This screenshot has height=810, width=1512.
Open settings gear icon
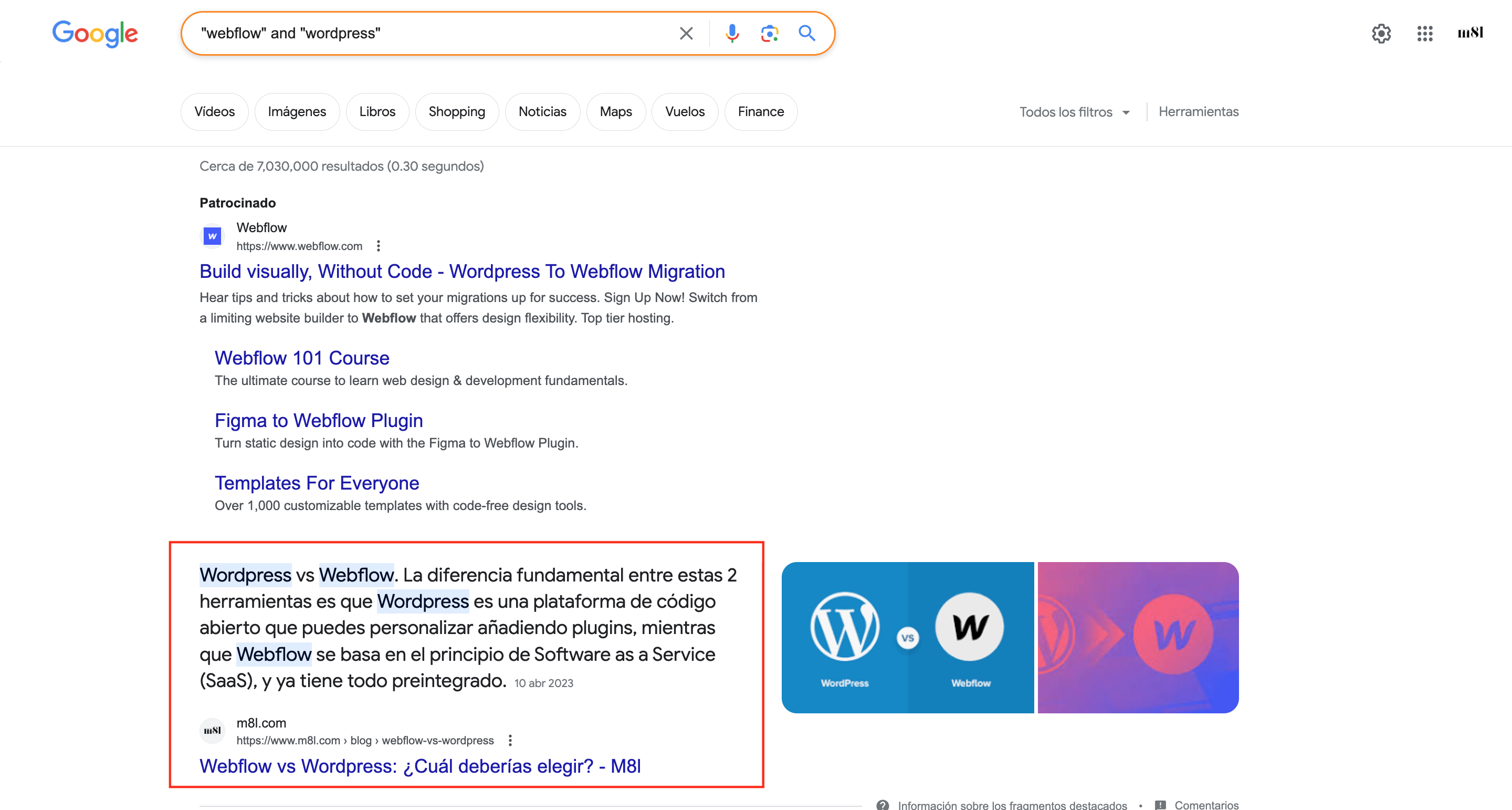tap(1381, 34)
